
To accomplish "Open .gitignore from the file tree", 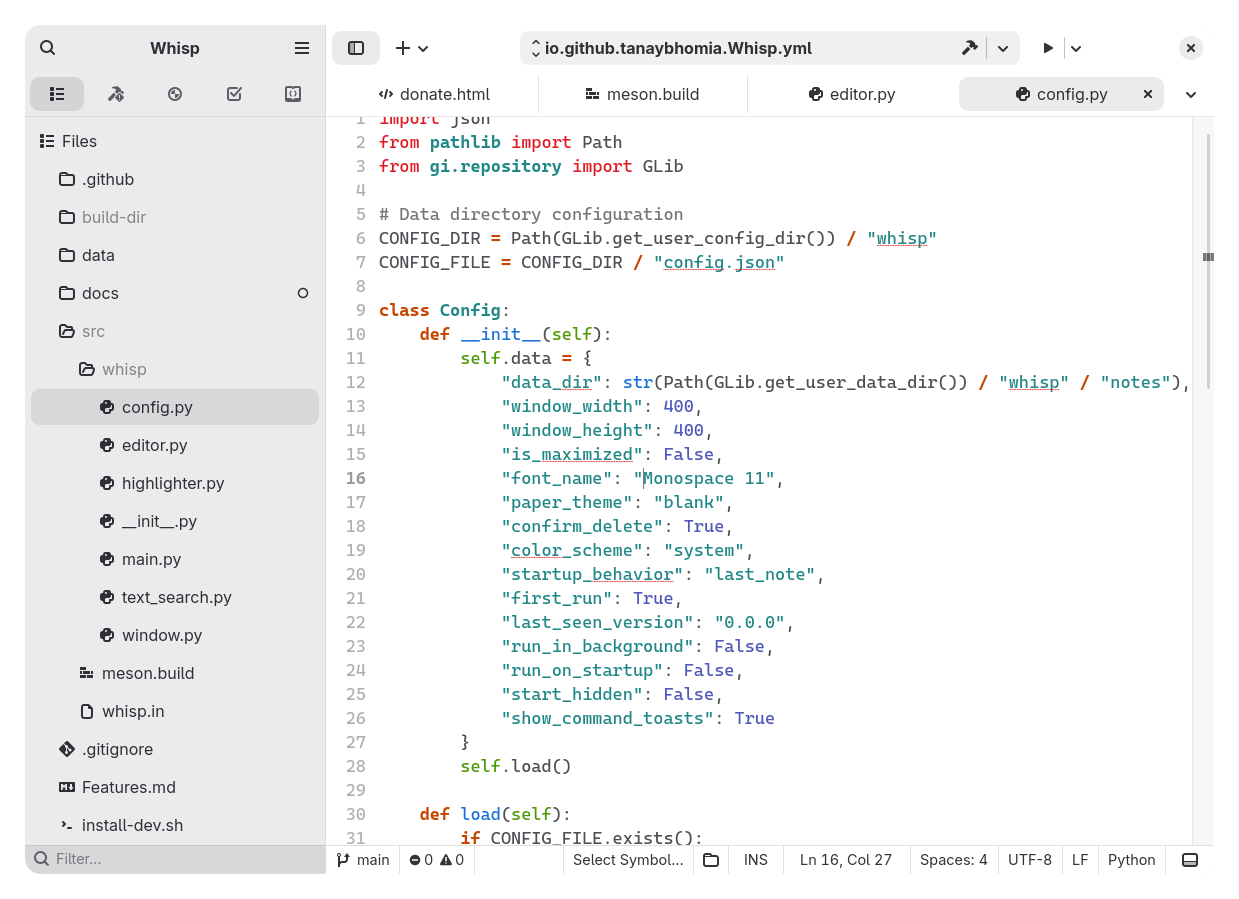I will (x=175, y=749).
